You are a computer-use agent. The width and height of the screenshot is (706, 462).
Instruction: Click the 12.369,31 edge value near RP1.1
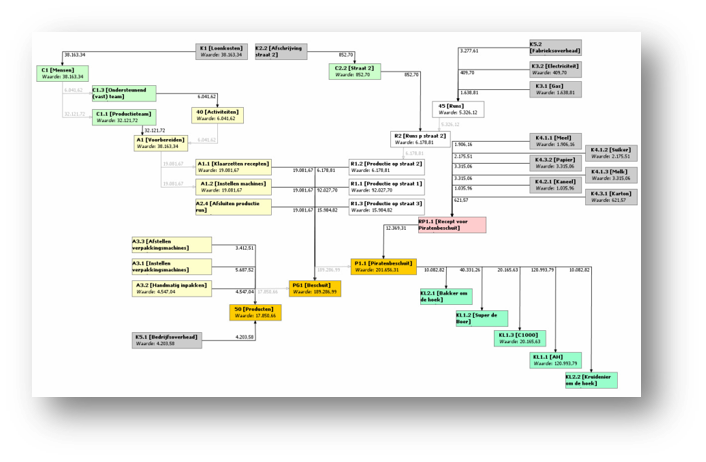(x=396, y=228)
